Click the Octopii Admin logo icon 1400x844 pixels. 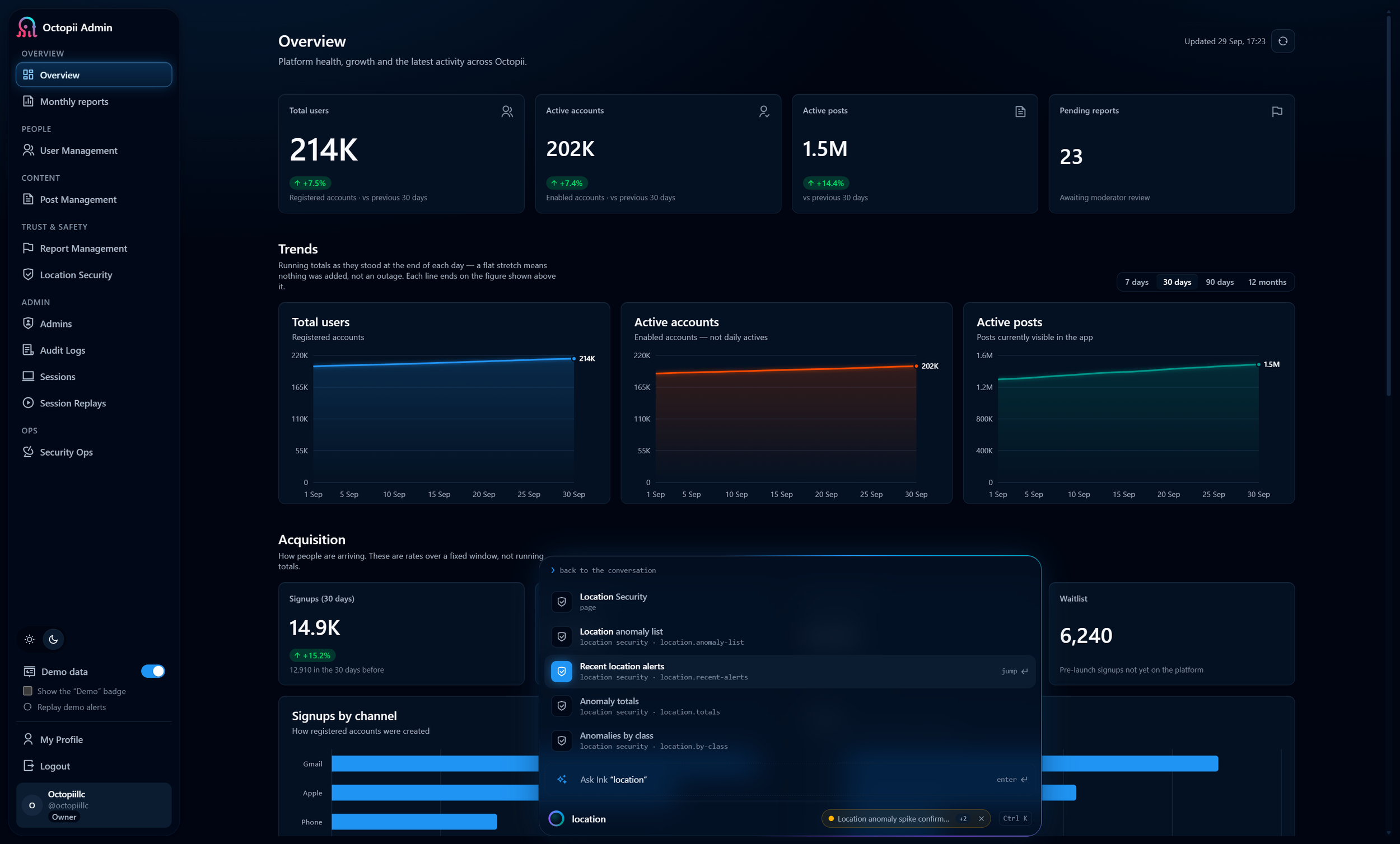27,27
